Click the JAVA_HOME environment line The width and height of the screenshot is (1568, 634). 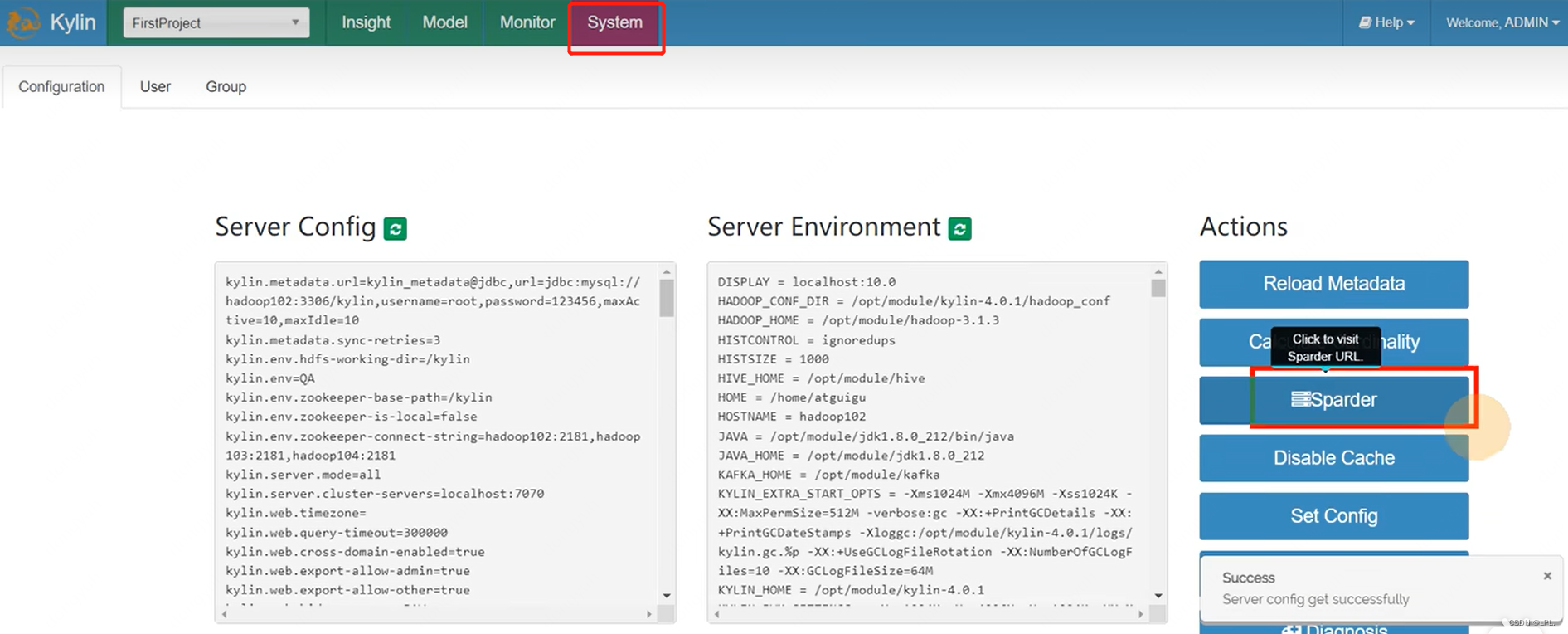pyautogui.click(x=851, y=456)
